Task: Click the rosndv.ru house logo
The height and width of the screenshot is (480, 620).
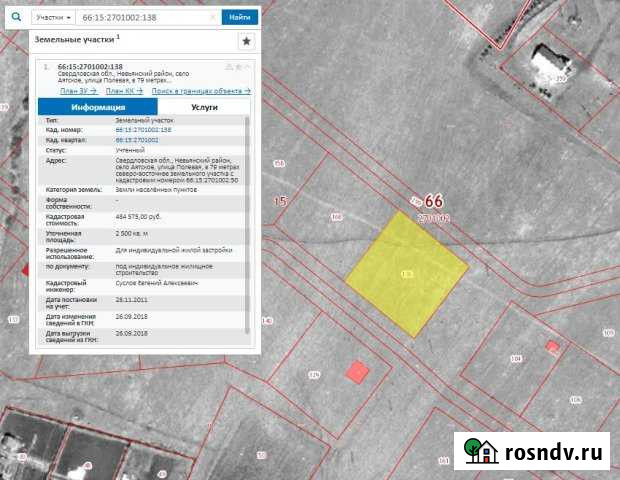Action: pyautogui.click(x=478, y=450)
